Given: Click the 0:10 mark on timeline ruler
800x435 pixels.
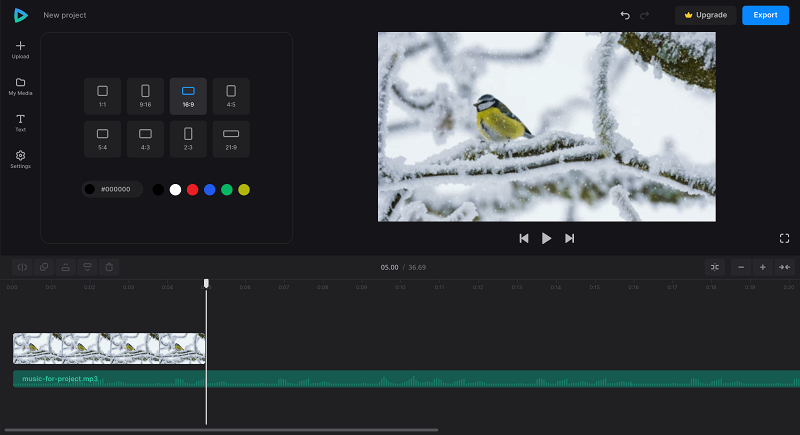Looking at the screenshot, I should 400,287.
